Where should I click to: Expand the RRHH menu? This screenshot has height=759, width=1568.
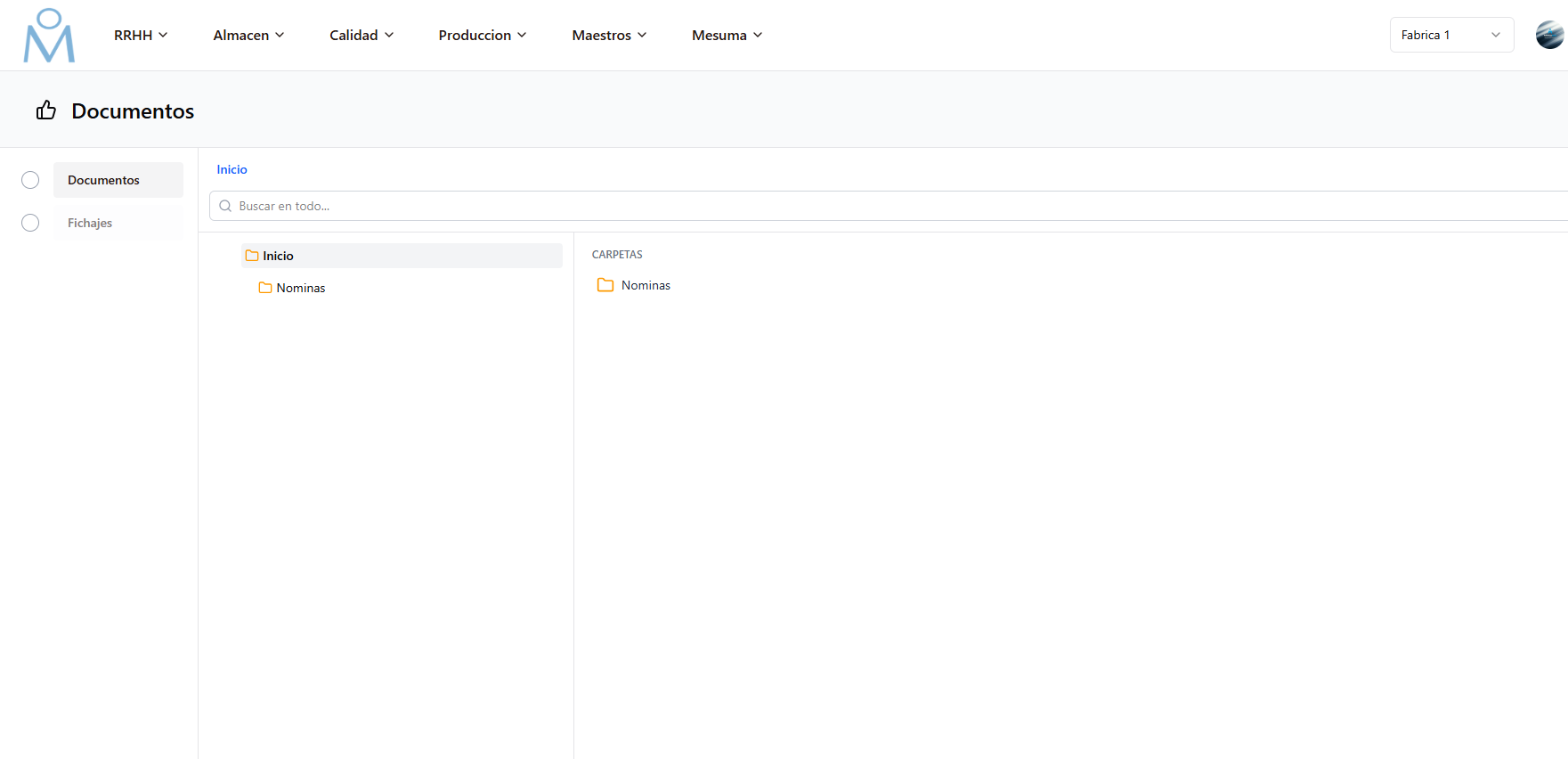pos(141,35)
